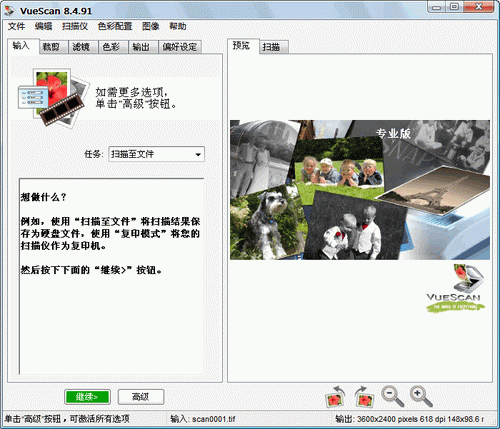
Task: Zoom out using the minus magnifier
Action: point(393,396)
